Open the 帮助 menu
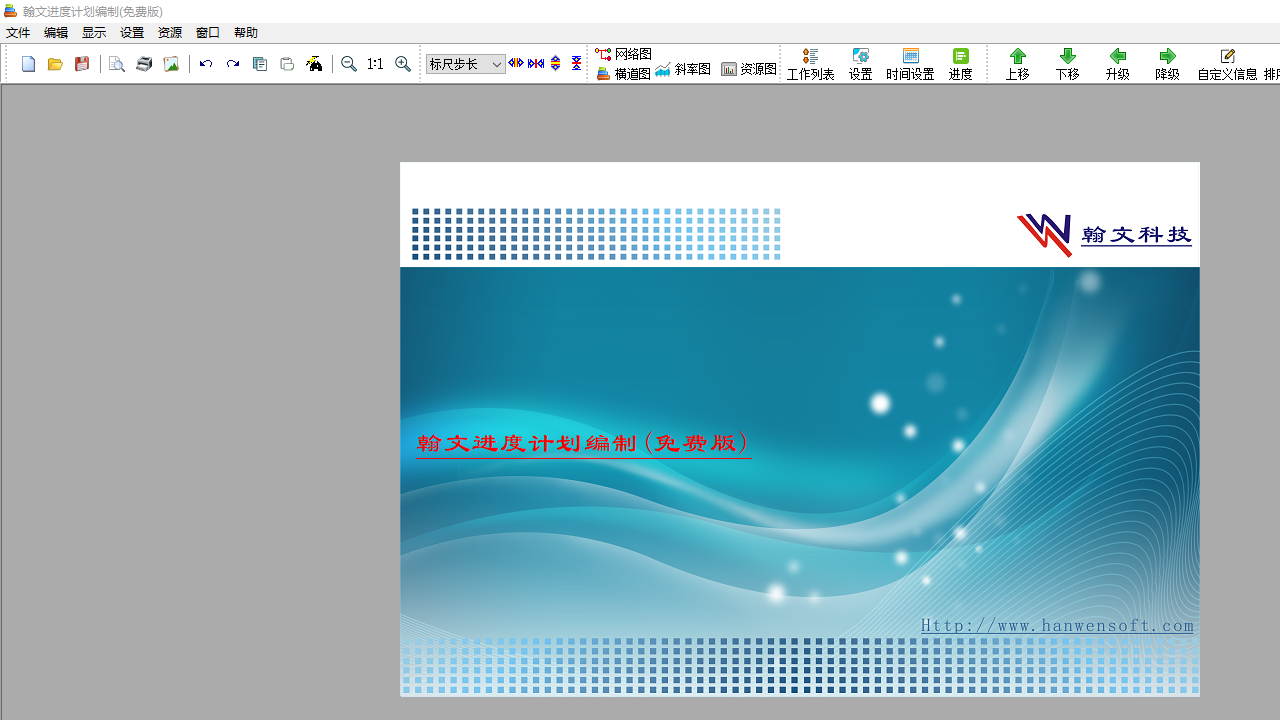1280x720 pixels. tap(246, 33)
